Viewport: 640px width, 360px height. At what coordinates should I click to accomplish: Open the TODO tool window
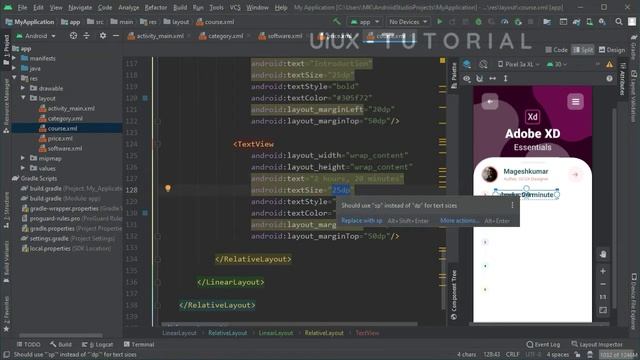click(x=28, y=344)
